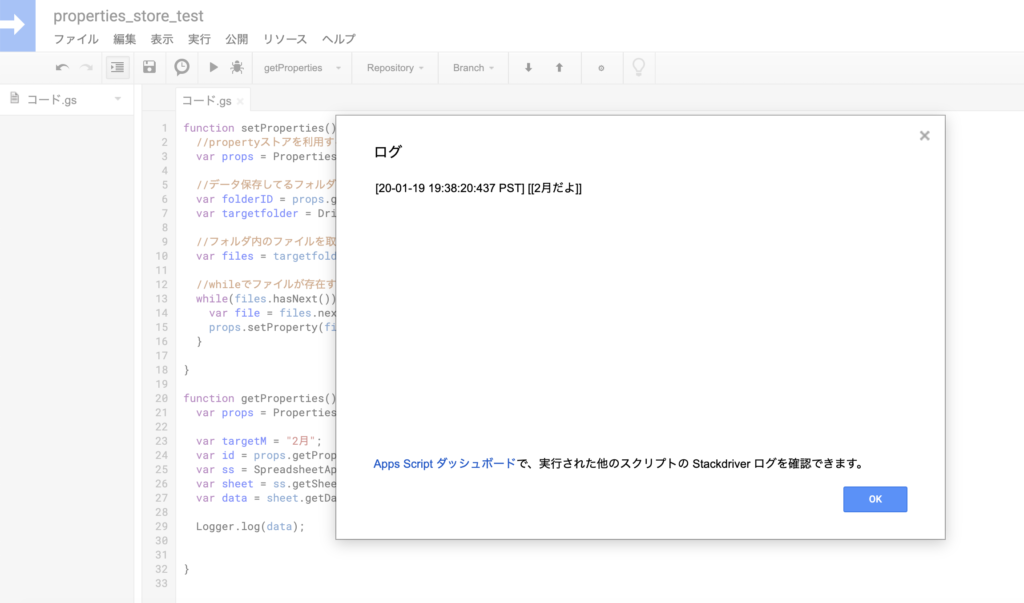This screenshot has width=1024, height=603.
Task: Close the log dialog with X
Action: coord(924,136)
